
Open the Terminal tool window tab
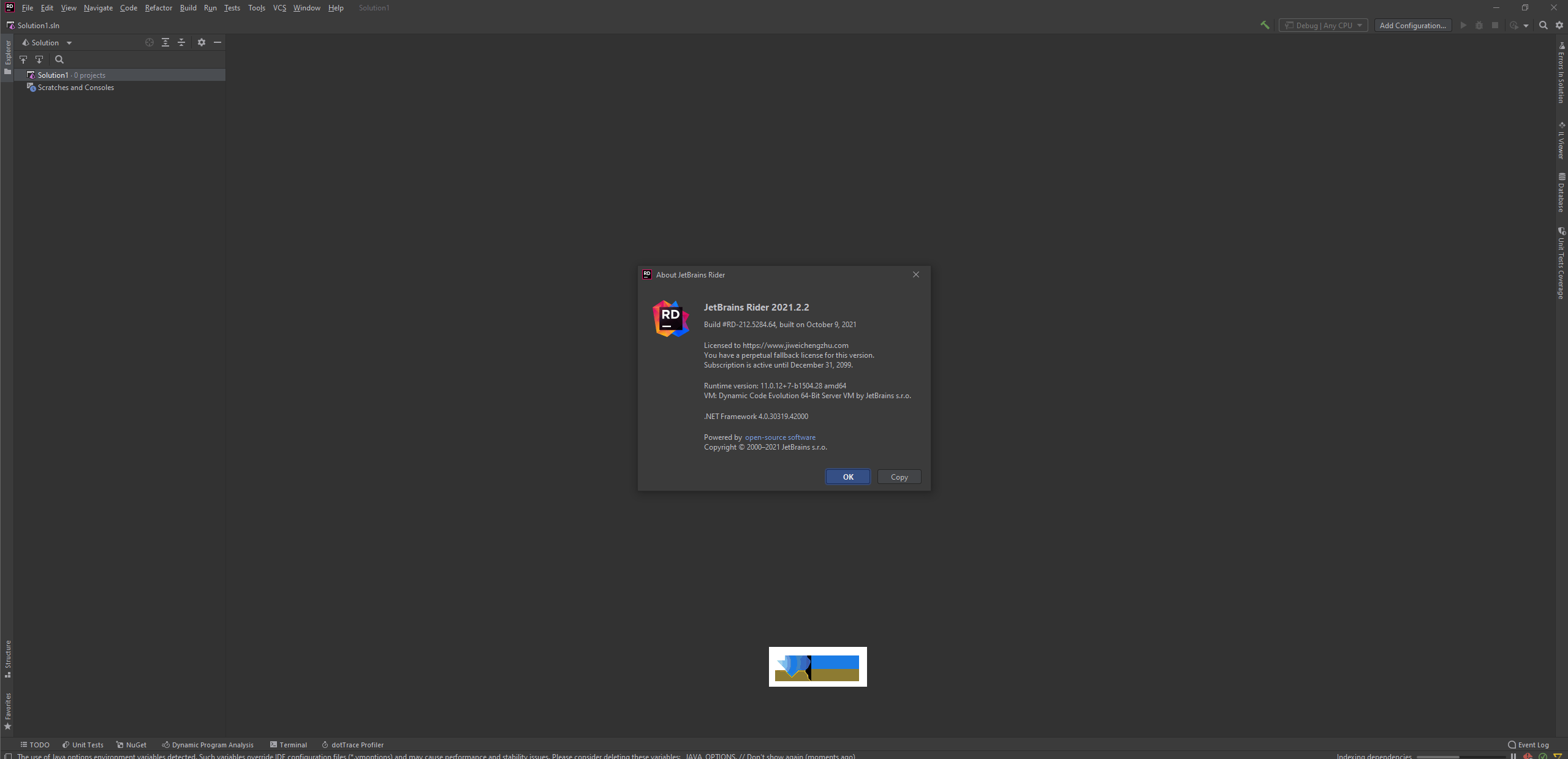(289, 745)
